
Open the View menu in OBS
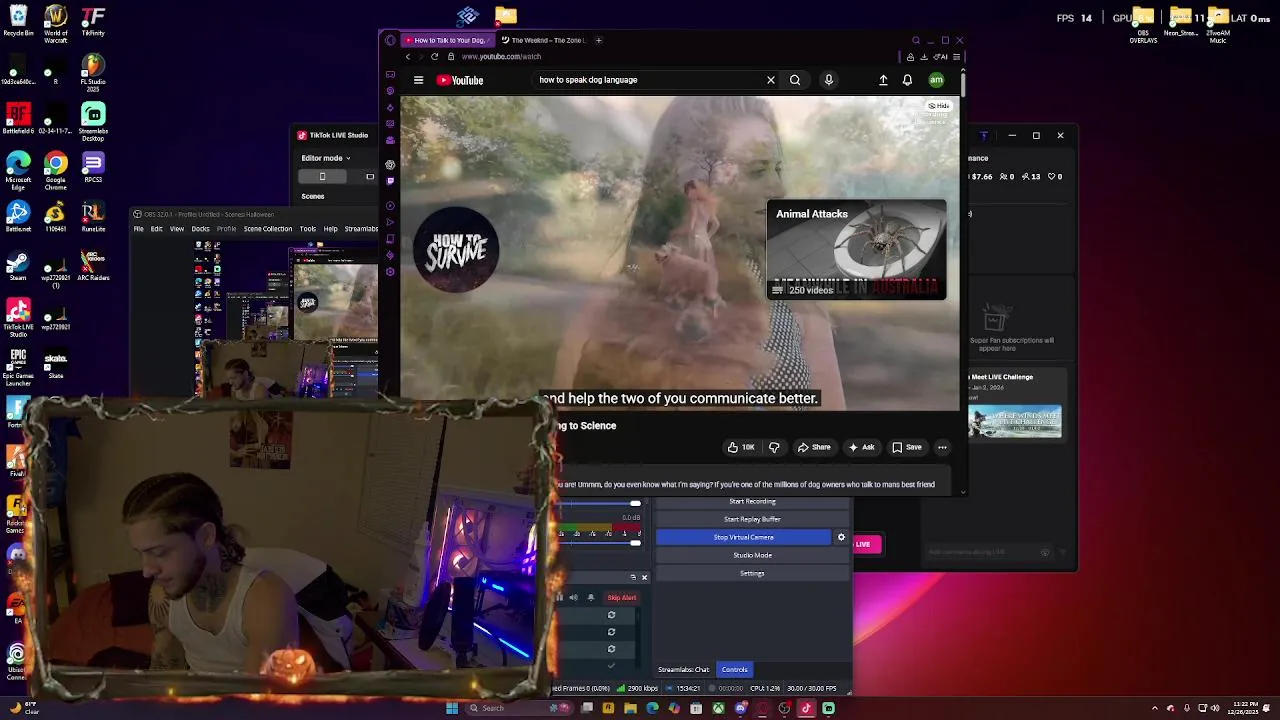tap(177, 229)
